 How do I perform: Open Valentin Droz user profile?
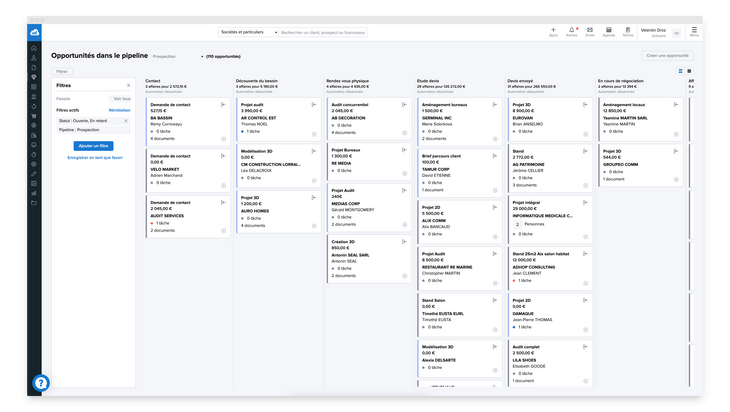click(654, 32)
